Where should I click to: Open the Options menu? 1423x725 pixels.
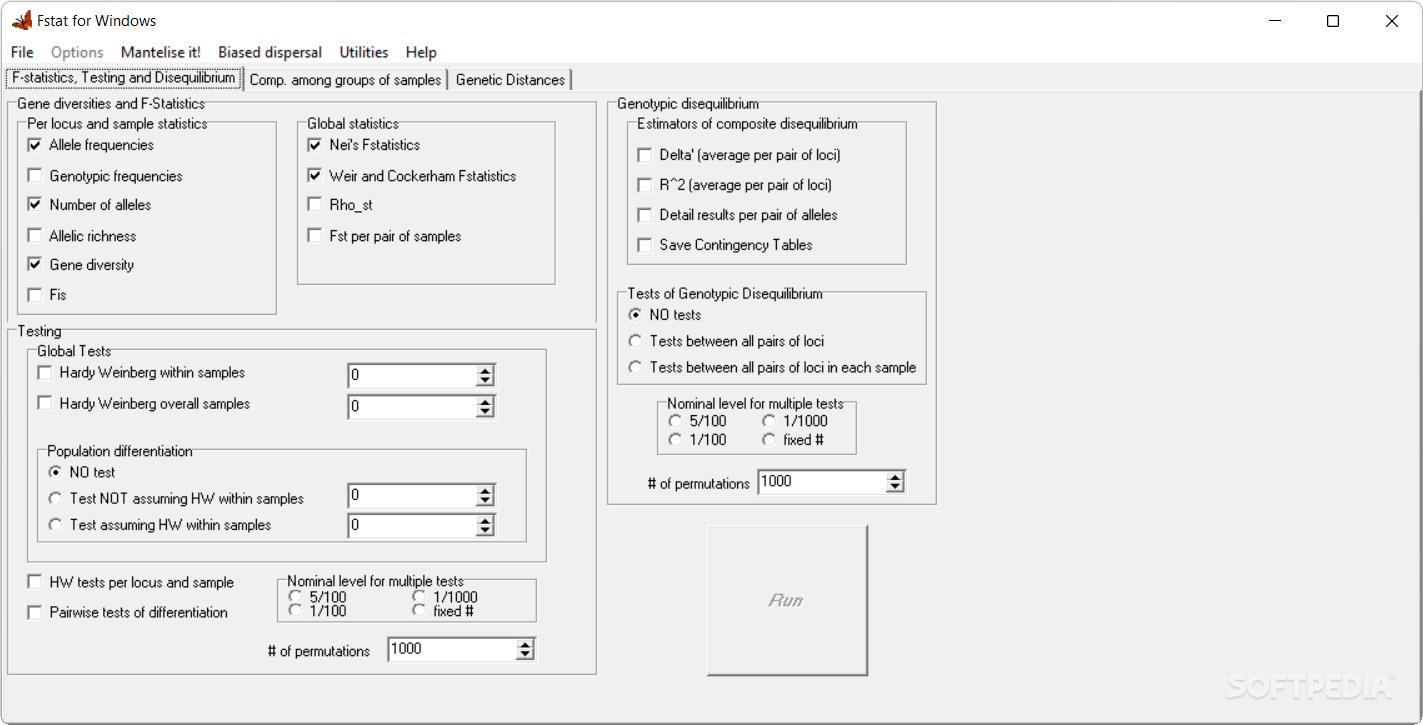pyautogui.click(x=77, y=52)
